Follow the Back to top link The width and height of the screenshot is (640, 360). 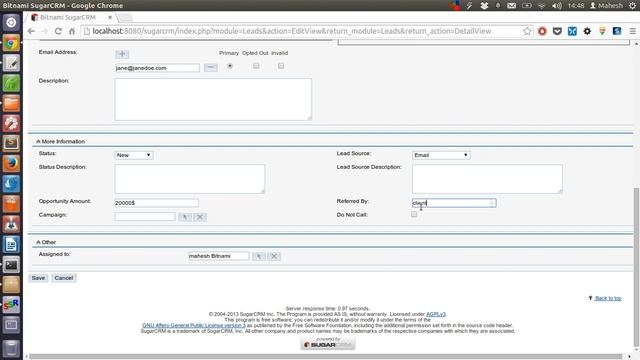[x=608, y=298]
